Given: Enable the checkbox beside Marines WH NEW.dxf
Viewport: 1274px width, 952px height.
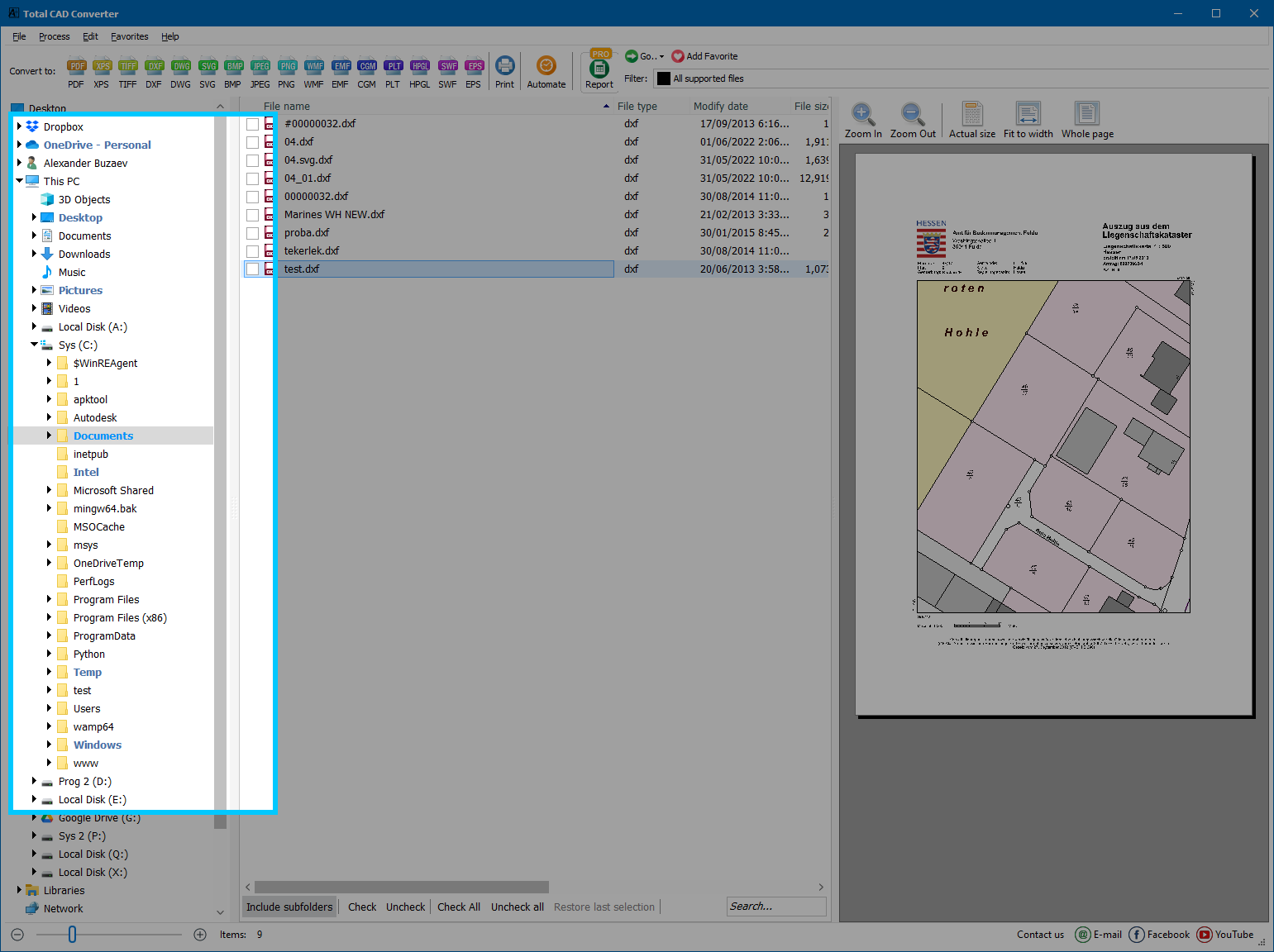Looking at the screenshot, I should tap(253, 214).
